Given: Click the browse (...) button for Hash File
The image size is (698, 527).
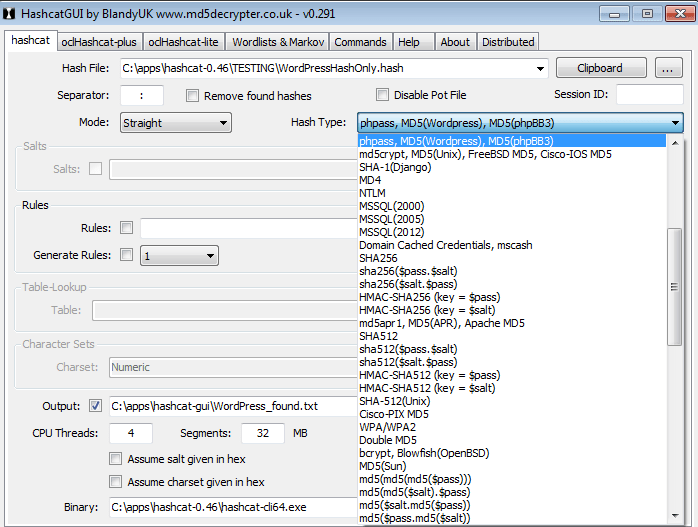Looking at the screenshot, I should tap(668, 68).
